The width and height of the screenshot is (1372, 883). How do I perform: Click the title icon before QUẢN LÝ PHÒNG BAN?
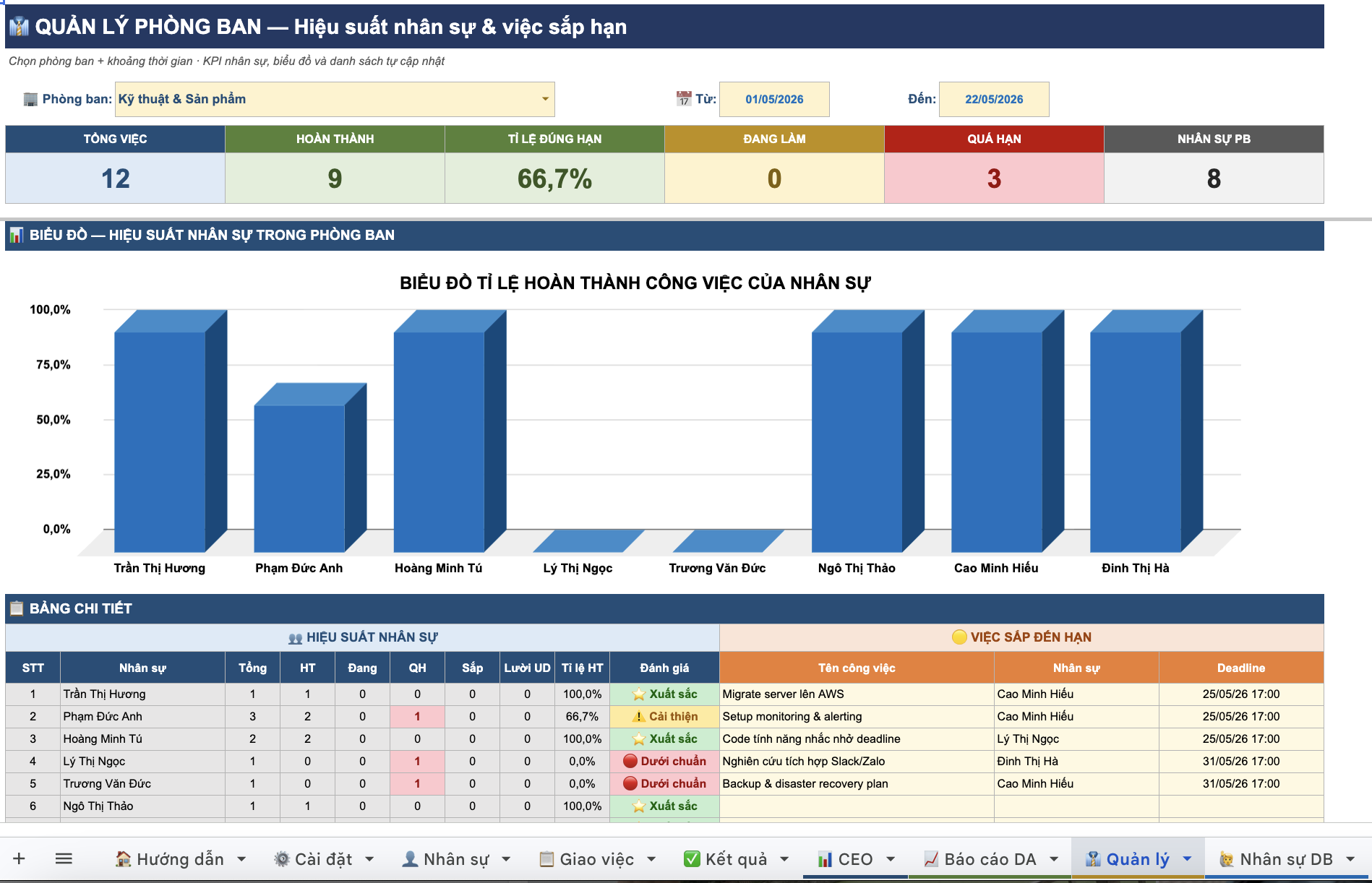(20, 27)
